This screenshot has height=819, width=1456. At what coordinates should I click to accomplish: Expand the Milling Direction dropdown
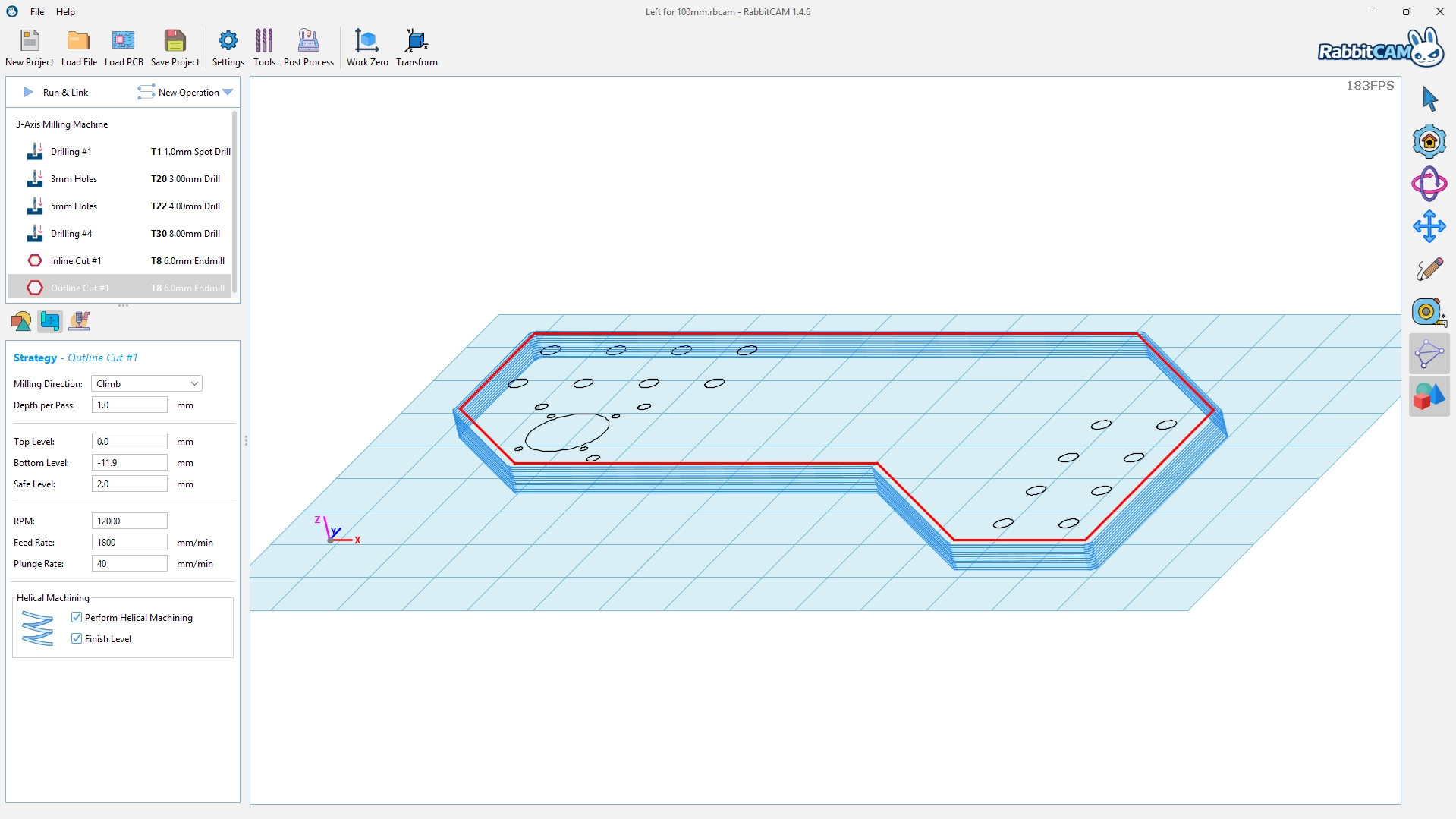coord(146,384)
